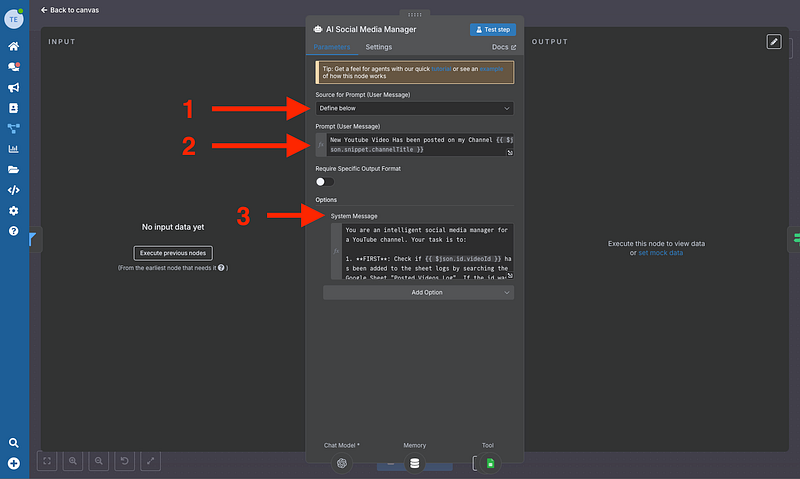Image resolution: width=800 pixels, height=479 pixels.
Task: Switch to the Settings tab
Action: coord(378,47)
